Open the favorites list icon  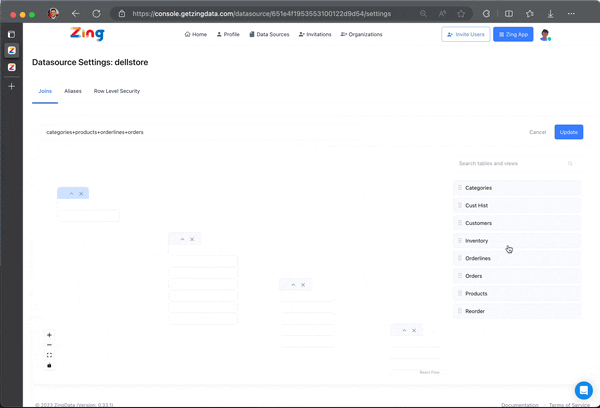[x=530, y=14]
